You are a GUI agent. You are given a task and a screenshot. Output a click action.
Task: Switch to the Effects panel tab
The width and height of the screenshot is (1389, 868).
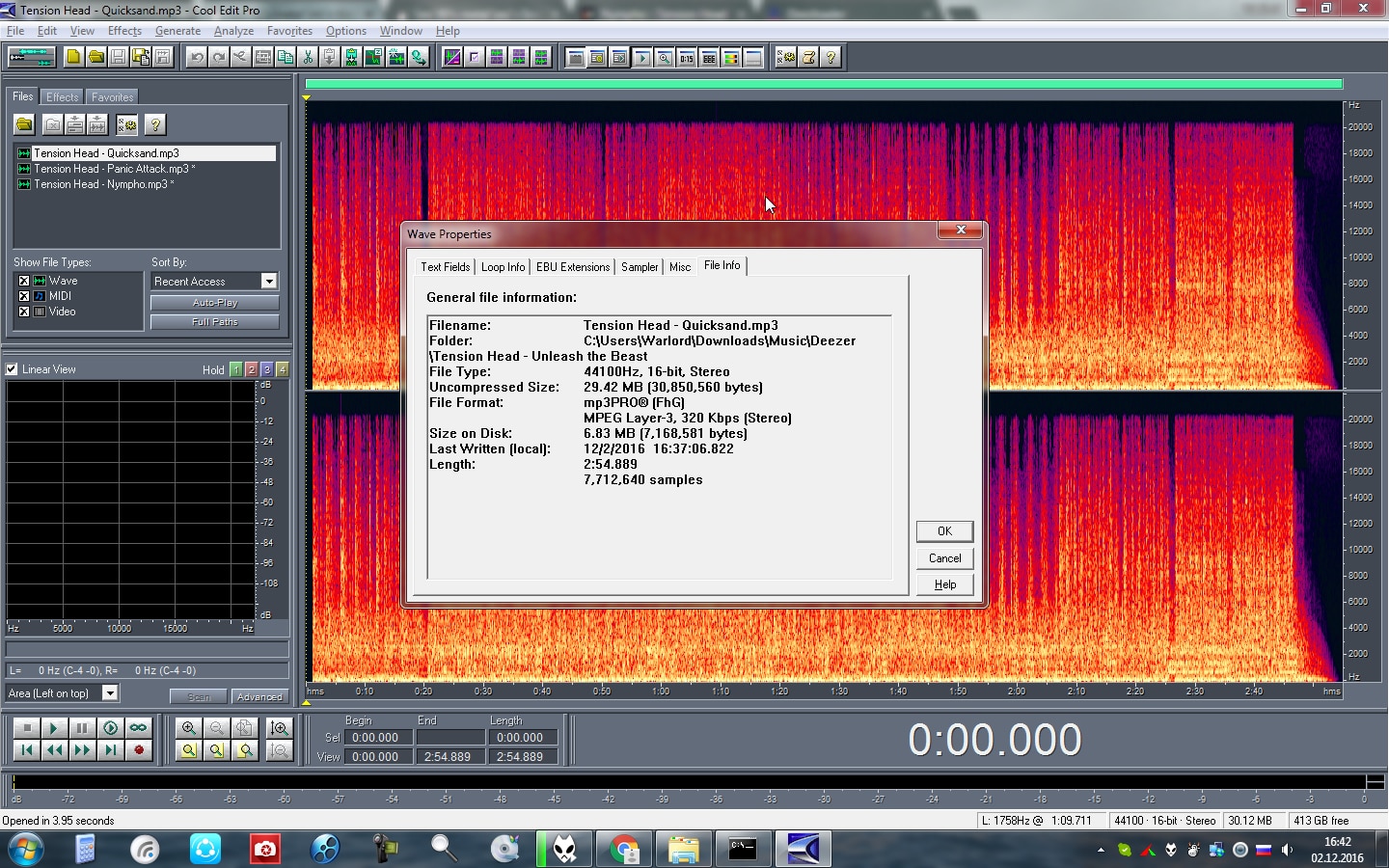pyautogui.click(x=63, y=97)
